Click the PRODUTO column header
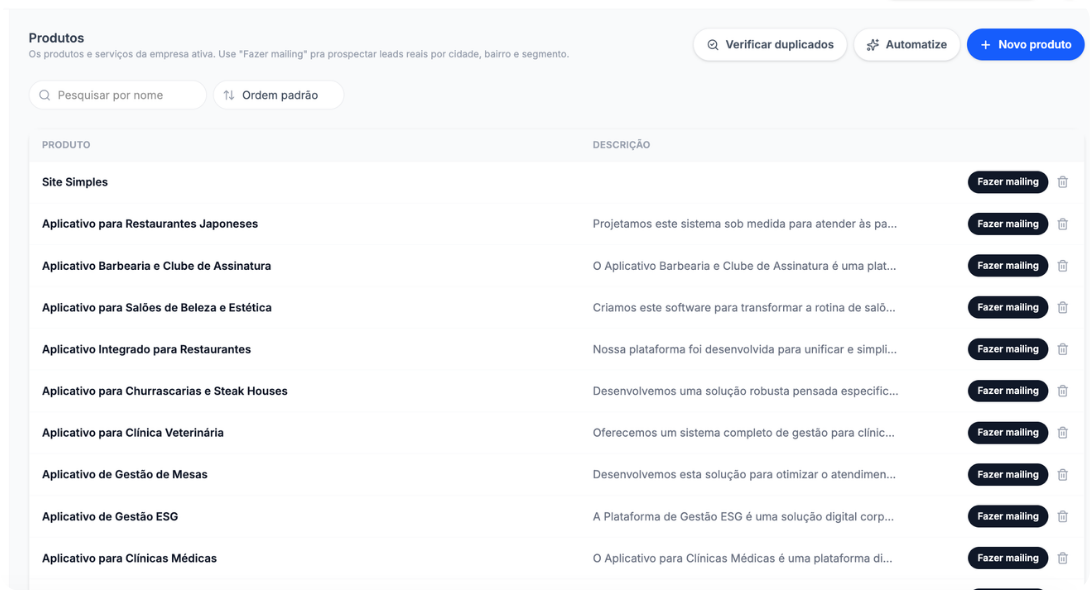 click(x=66, y=145)
